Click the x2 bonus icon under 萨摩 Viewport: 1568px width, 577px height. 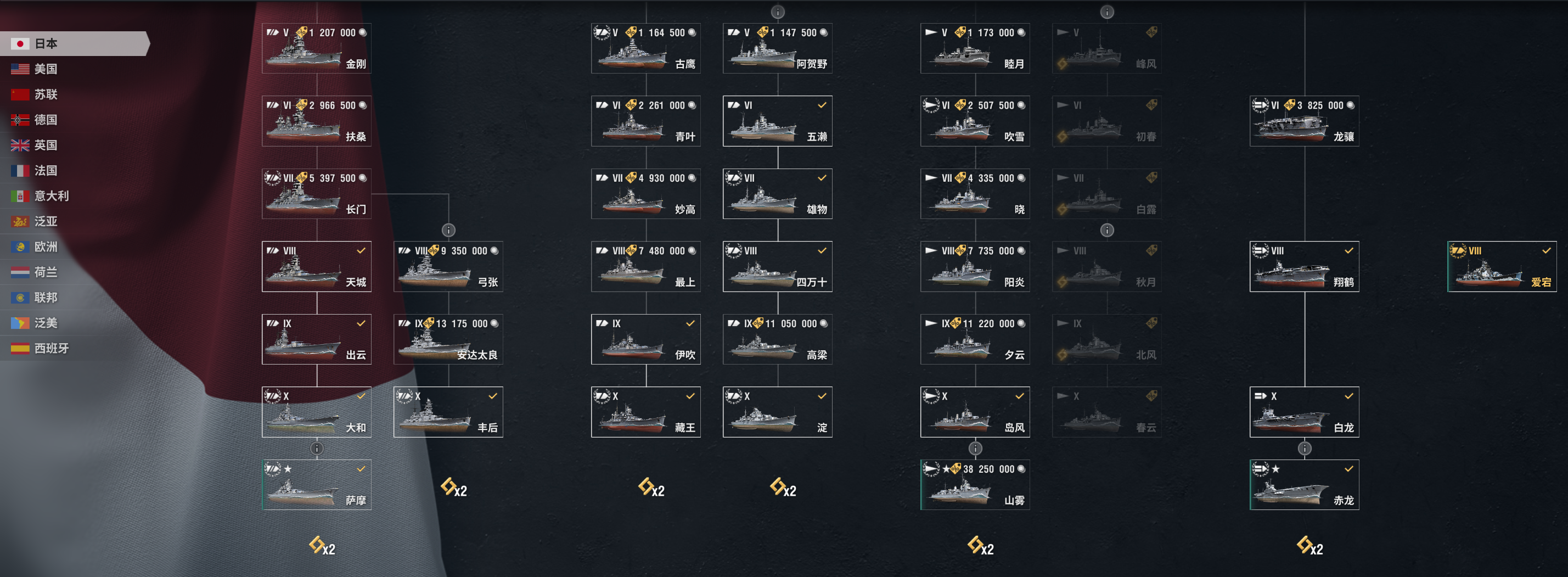[x=322, y=545]
